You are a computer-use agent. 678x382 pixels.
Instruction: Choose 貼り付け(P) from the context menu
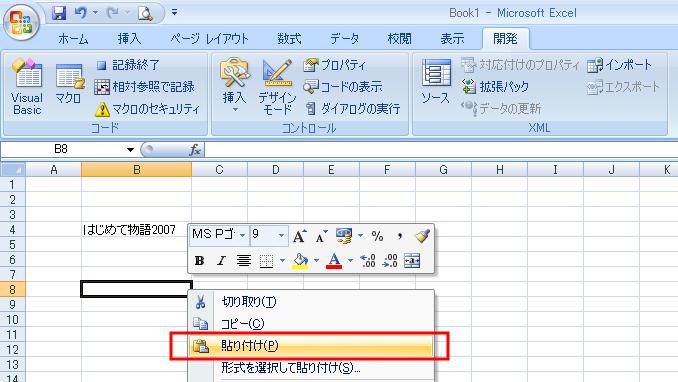coord(311,346)
